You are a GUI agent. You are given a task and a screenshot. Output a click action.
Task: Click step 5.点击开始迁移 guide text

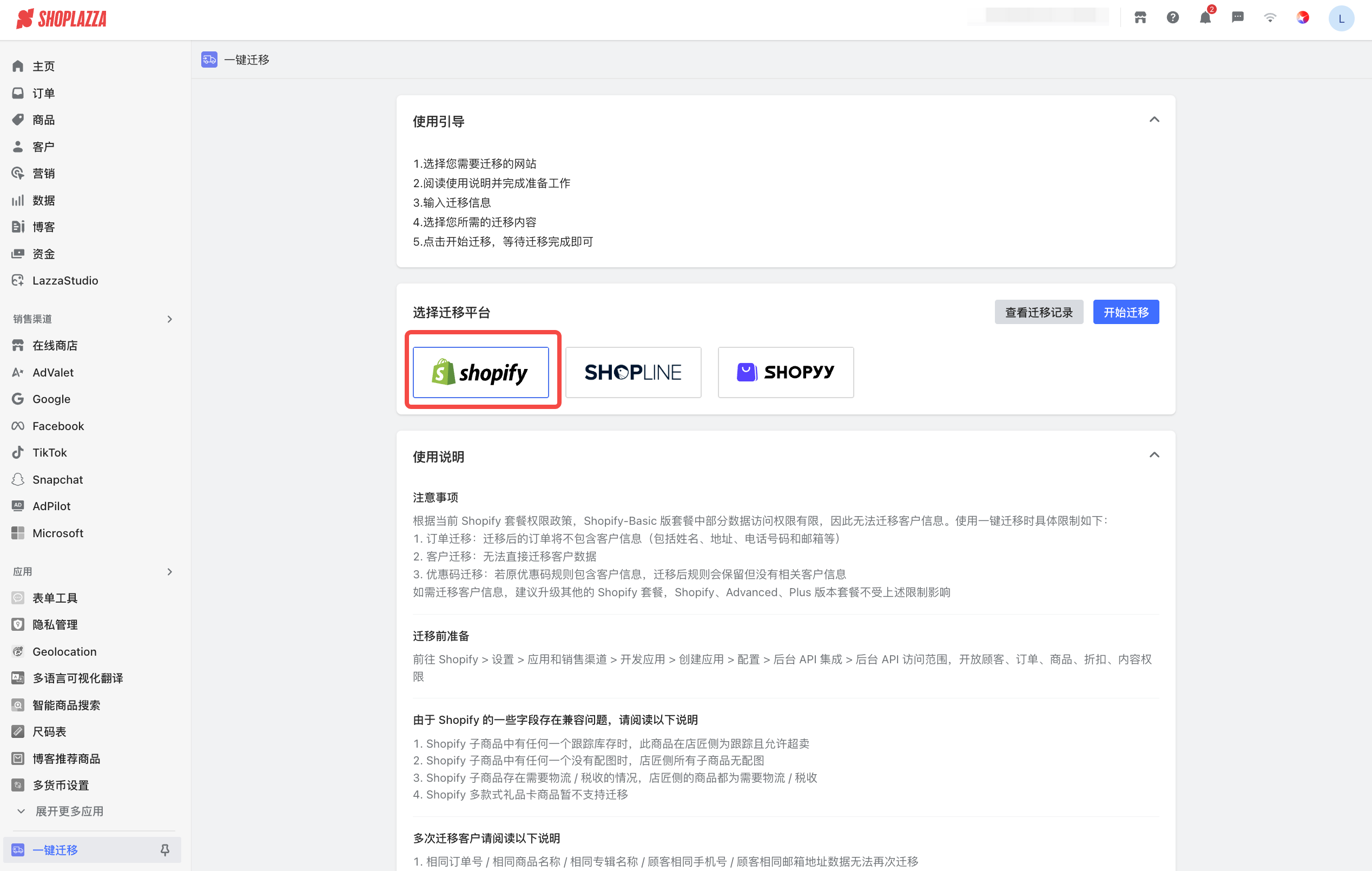click(x=503, y=241)
